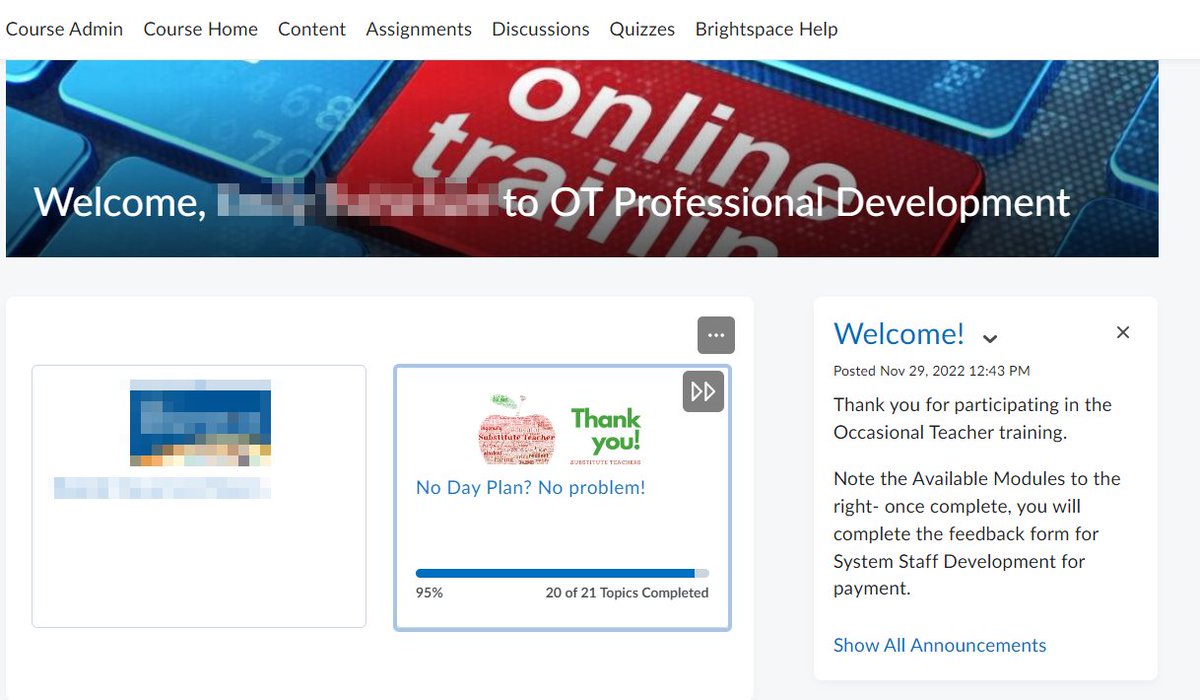Dismiss the Welcome announcement
The image size is (1200, 700).
[x=1122, y=332]
